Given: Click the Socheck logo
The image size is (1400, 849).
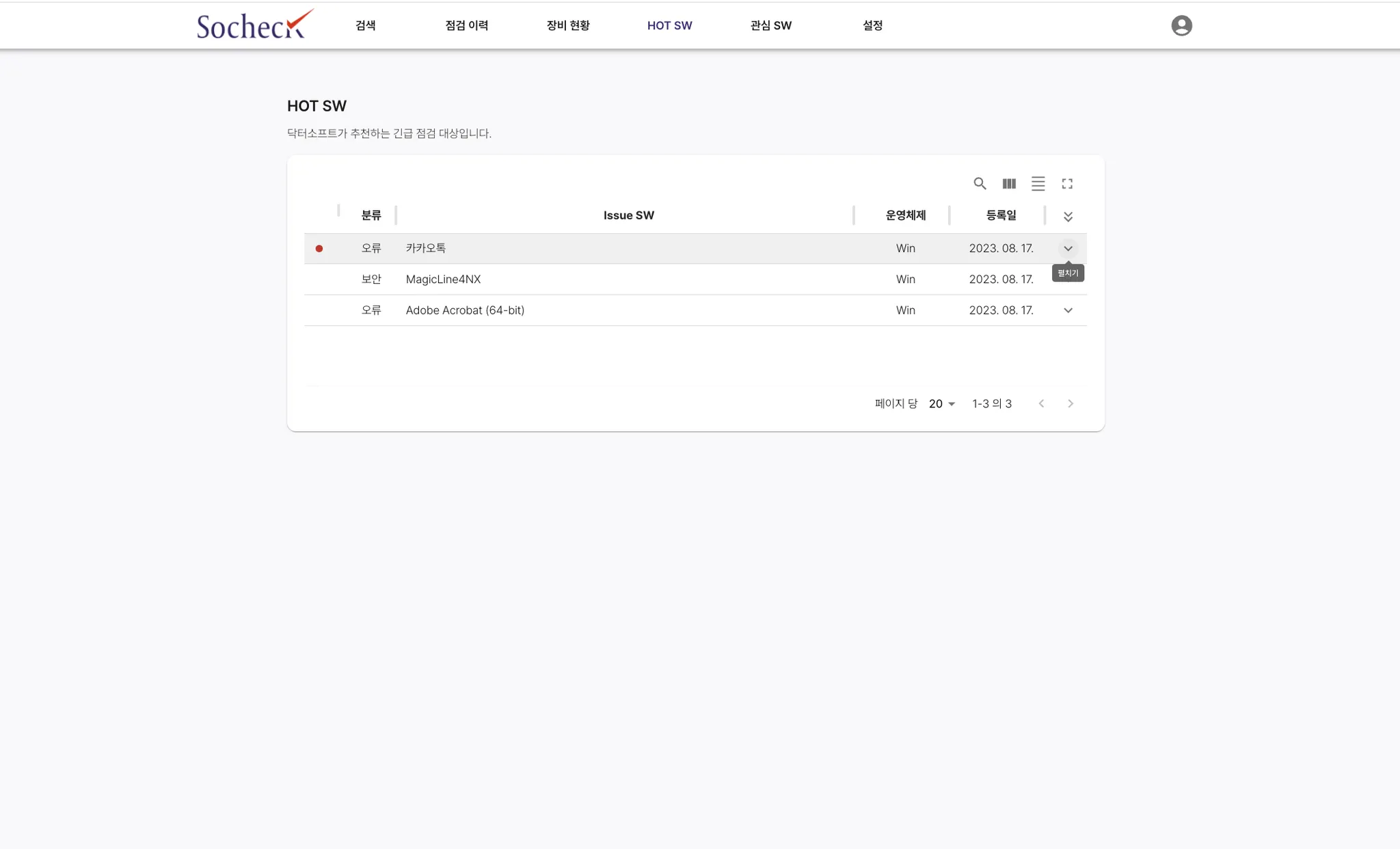Looking at the screenshot, I should (x=254, y=25).
